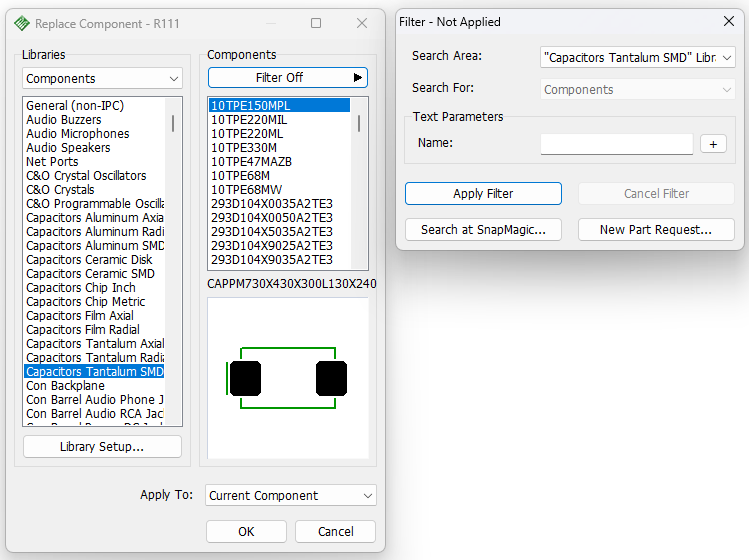Image resolution: width=749 pixels, height=560 pixels.
Task: Select Capacitors Aluminum Axial library
Action: pyautogui.click(x=95, y=217)
